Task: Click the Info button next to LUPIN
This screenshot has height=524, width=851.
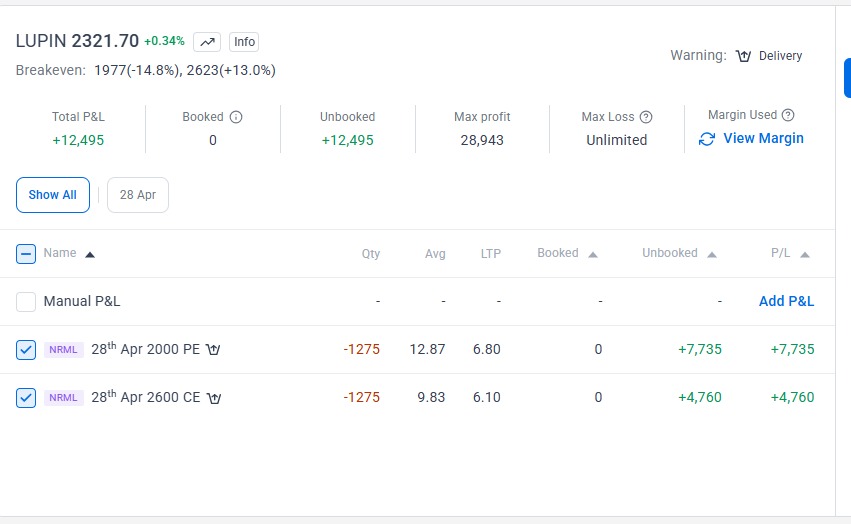Action: (x=244, y=42)
